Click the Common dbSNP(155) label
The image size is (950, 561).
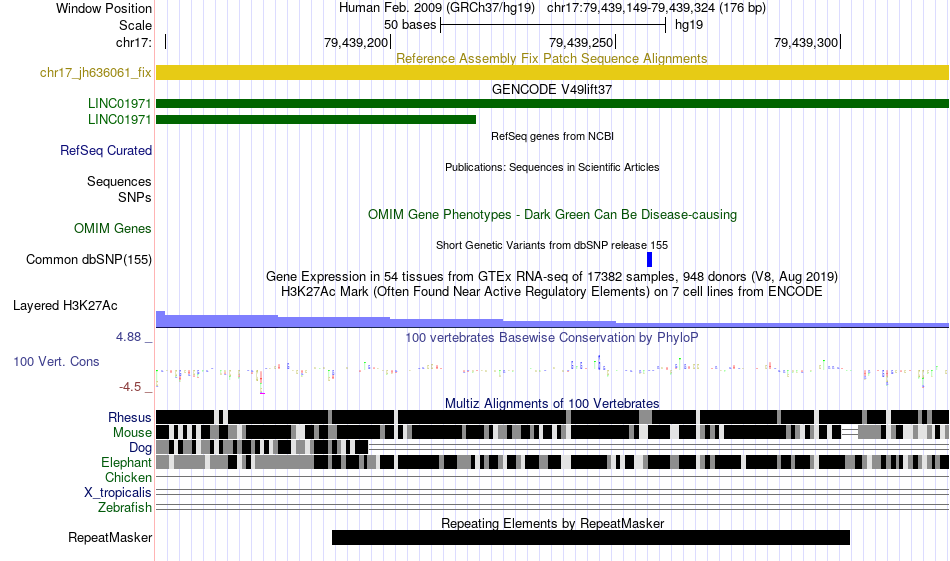88,259
